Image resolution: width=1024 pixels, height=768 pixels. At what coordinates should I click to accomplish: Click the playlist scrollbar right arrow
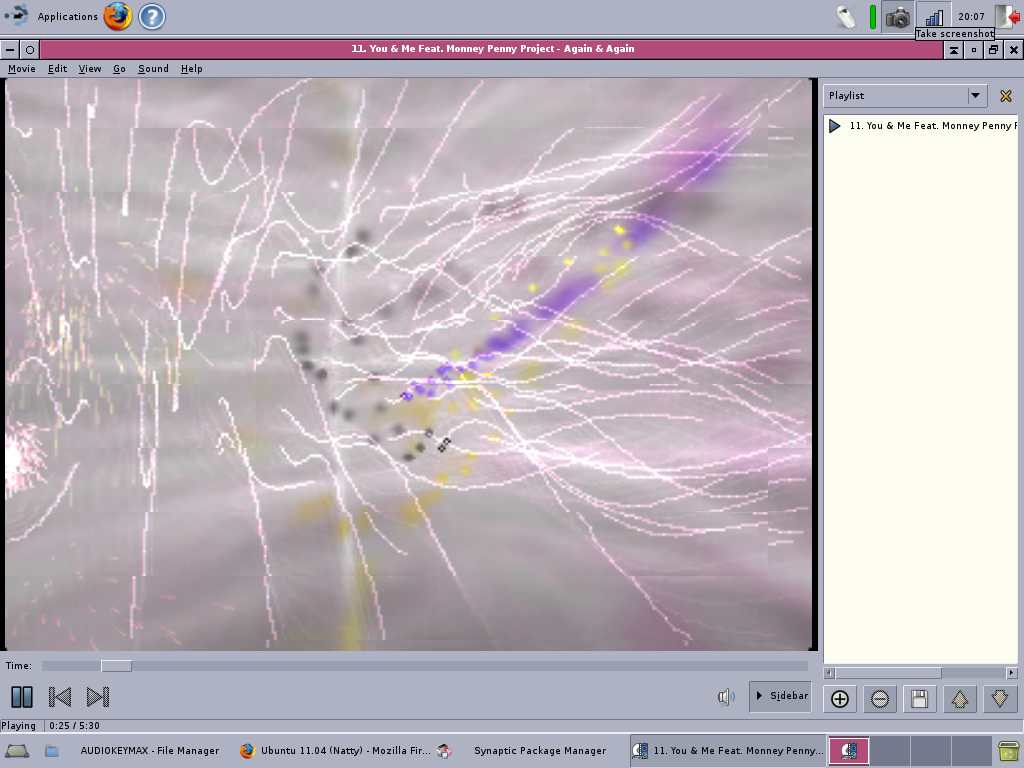point(1012,673)
